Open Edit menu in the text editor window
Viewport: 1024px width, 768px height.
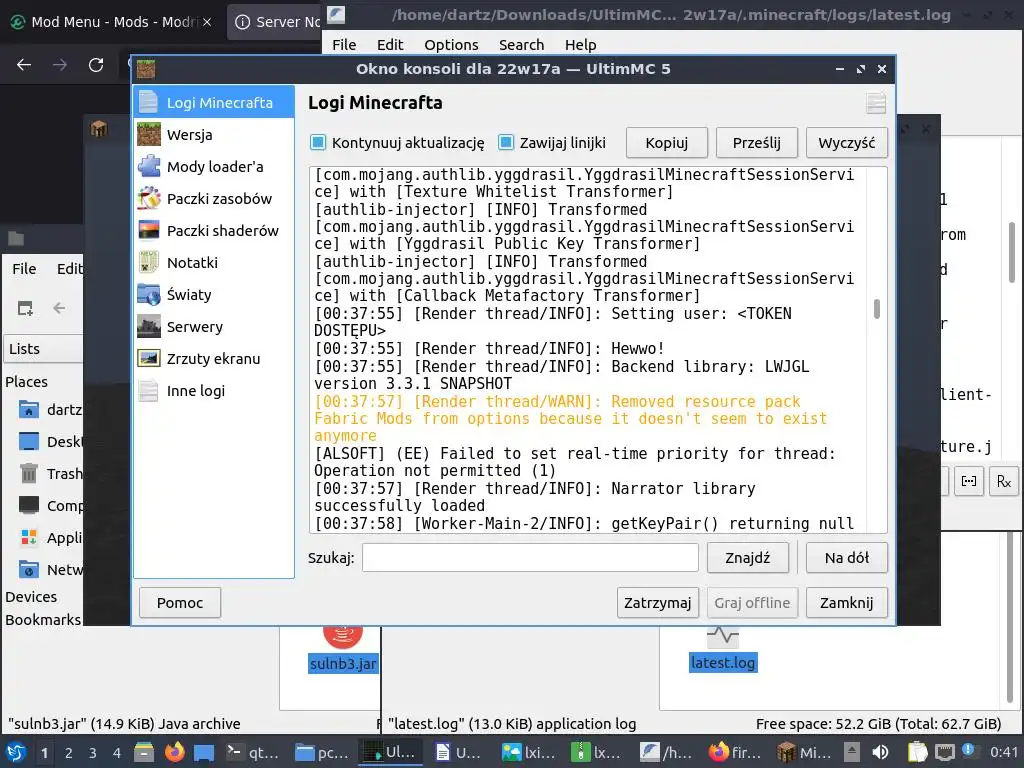tap(389, 44)
